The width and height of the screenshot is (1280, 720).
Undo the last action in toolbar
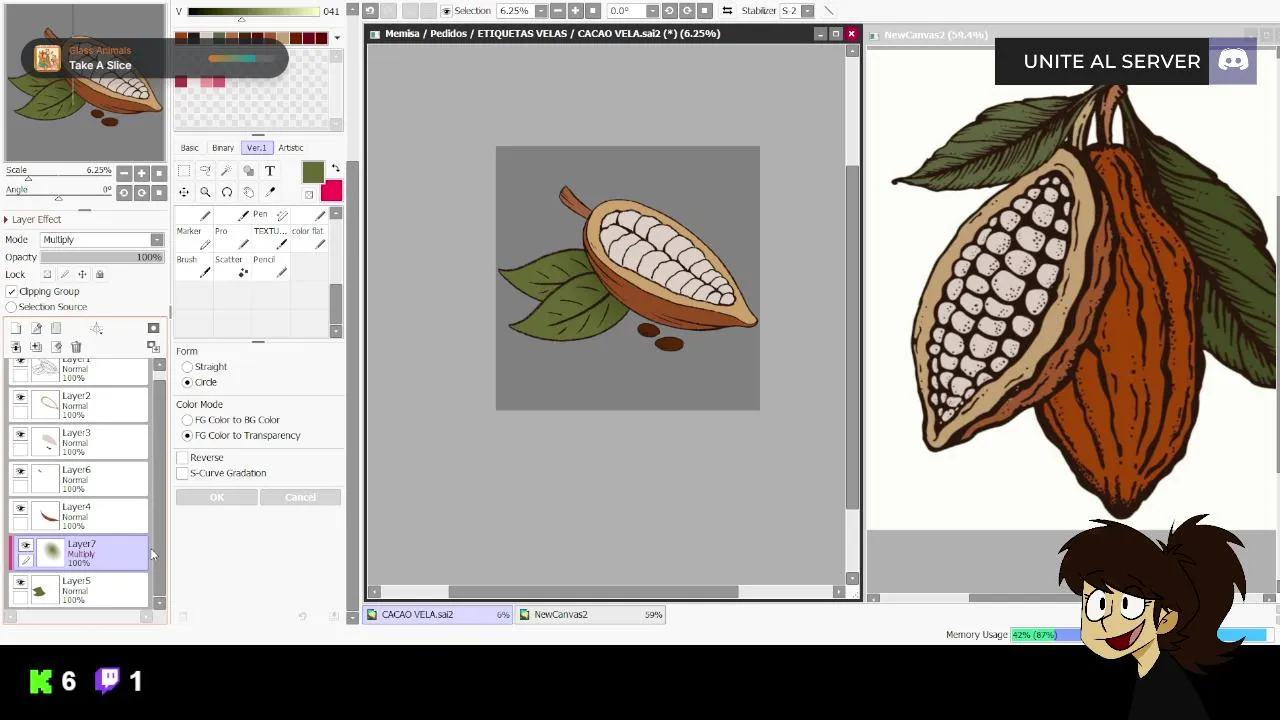[370, 11]
